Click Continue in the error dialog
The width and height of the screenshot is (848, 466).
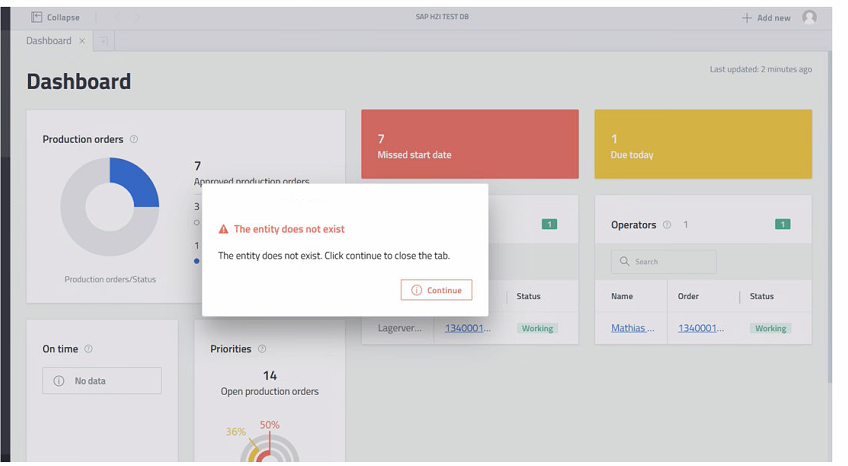point(436,290)
